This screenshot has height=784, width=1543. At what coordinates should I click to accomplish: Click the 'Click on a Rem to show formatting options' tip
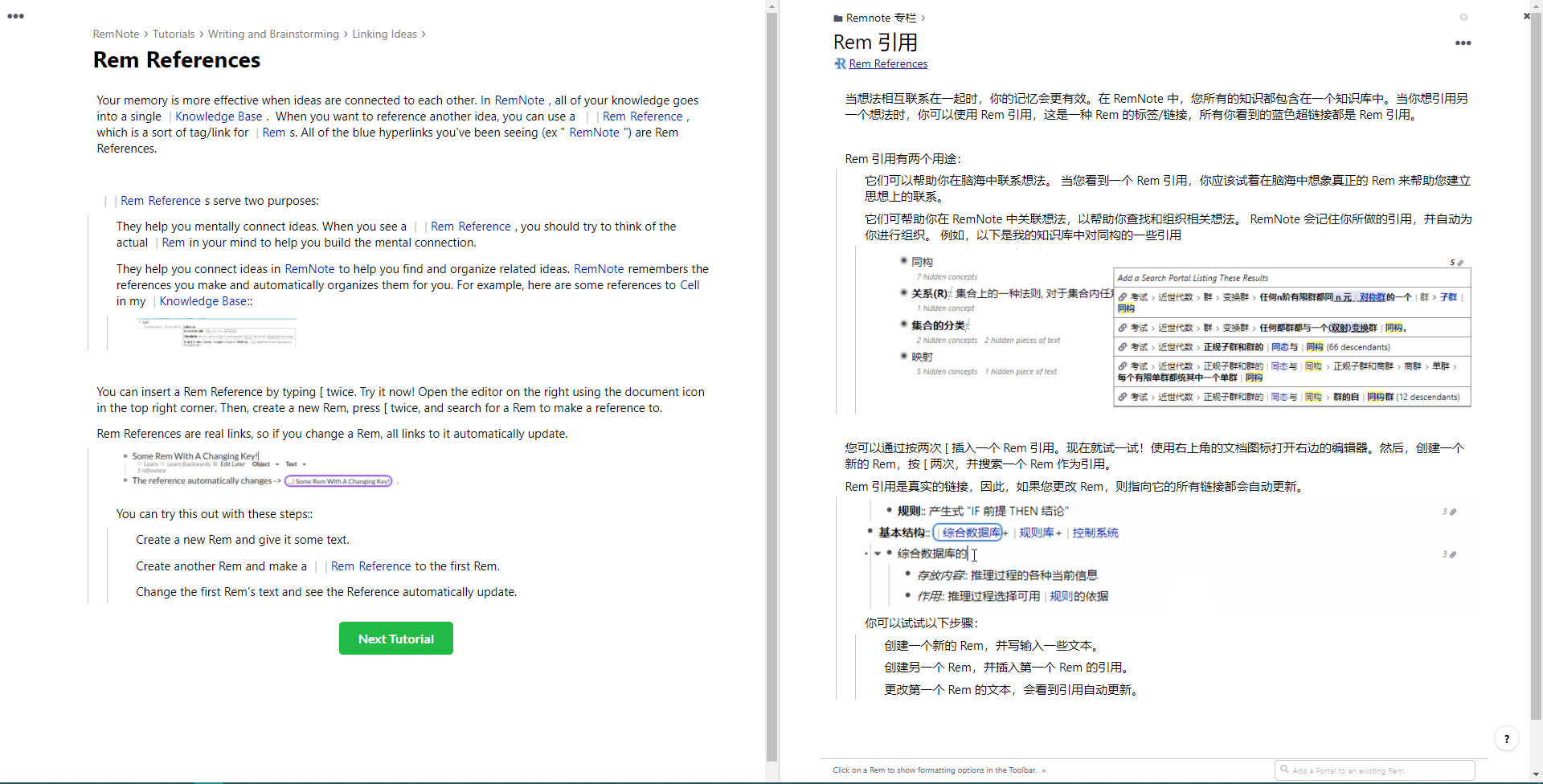pos(935,770)
